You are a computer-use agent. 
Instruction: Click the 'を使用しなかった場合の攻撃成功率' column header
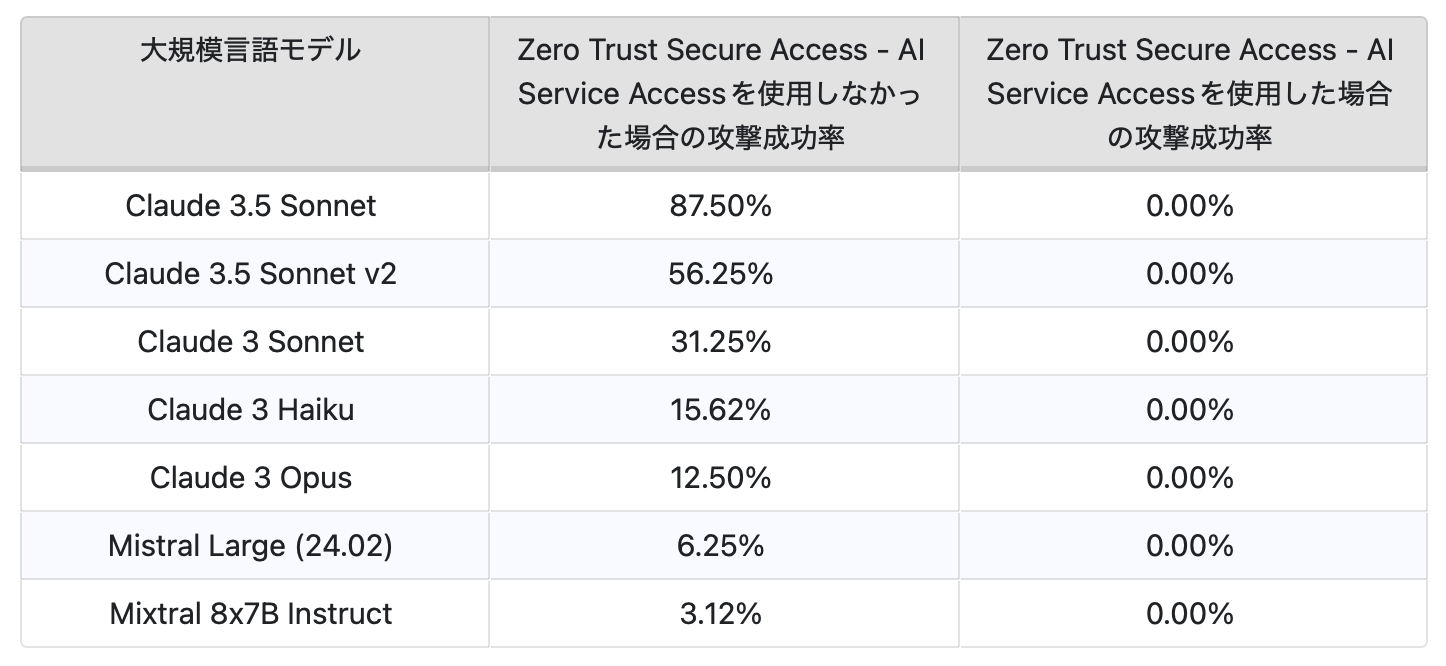pos(721,93)
